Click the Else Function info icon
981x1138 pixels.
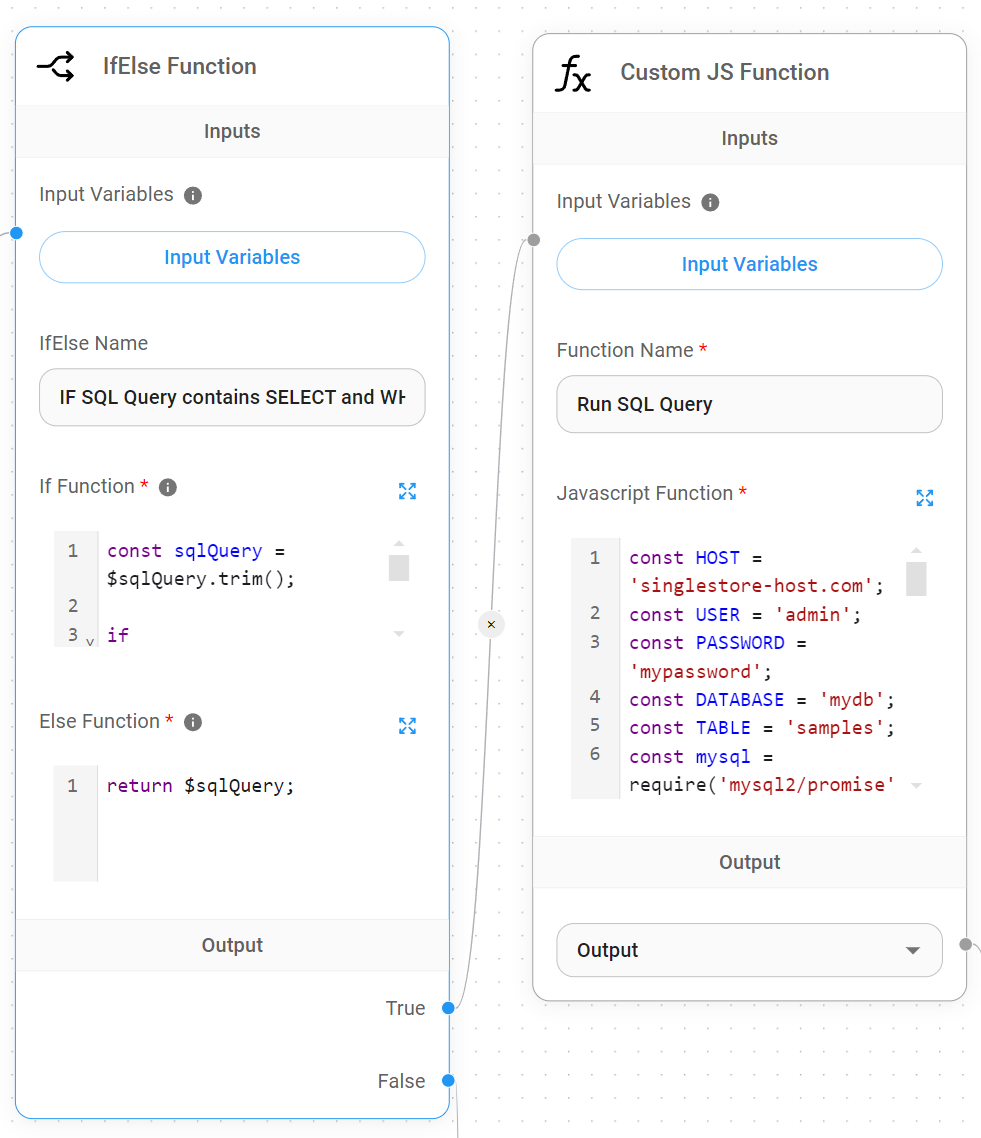click(x=193, y=722)
